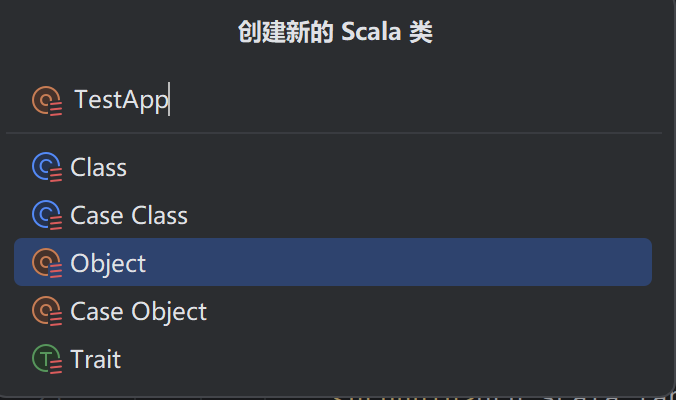Click the word "Scala" in the dialog title
This screenshot has height=400, width=676.
(371, 31)
